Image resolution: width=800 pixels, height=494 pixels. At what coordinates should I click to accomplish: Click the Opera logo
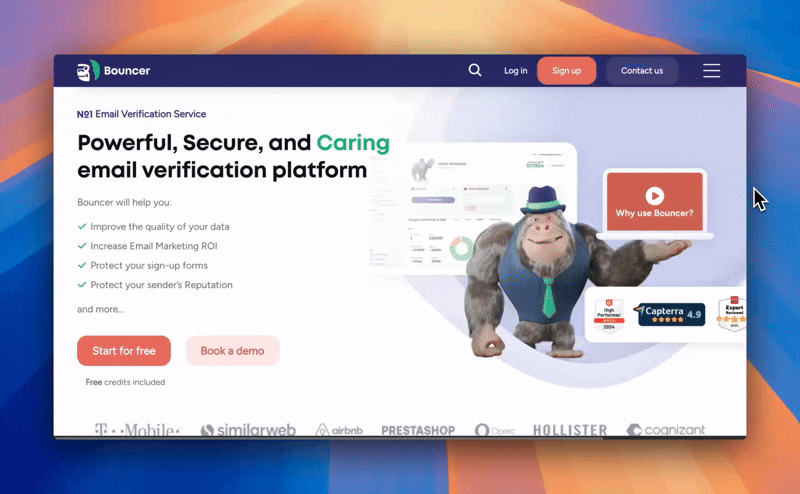pyautogui.click(x=494, y=431)
